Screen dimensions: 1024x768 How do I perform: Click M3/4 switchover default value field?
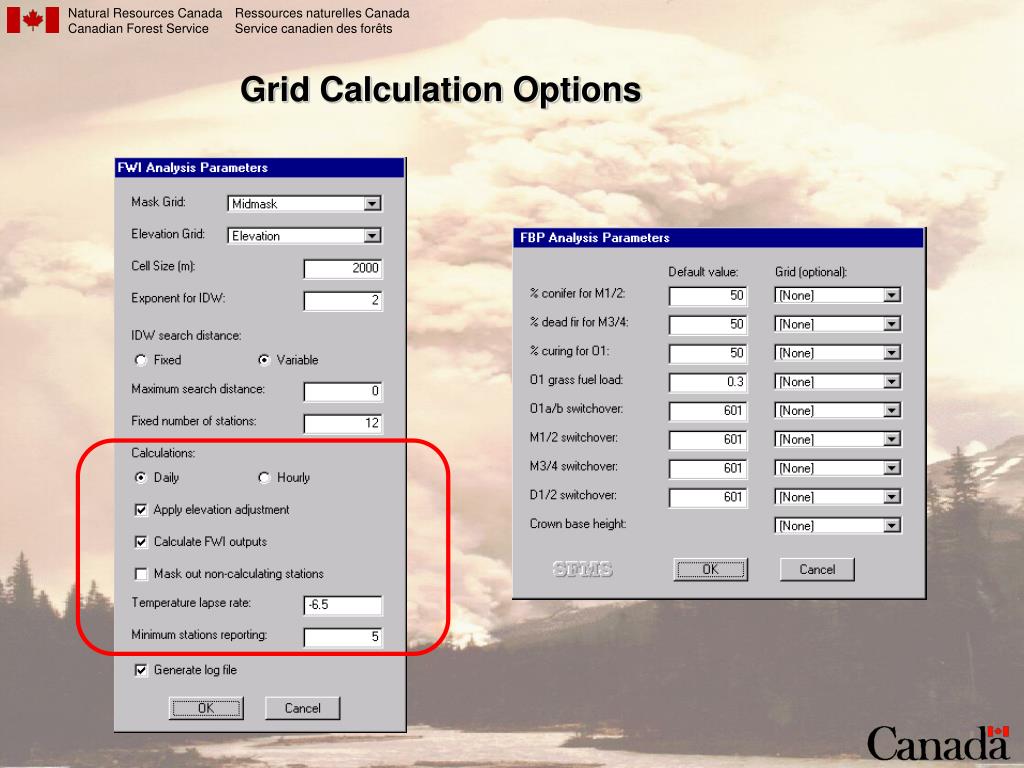point(708,468)
